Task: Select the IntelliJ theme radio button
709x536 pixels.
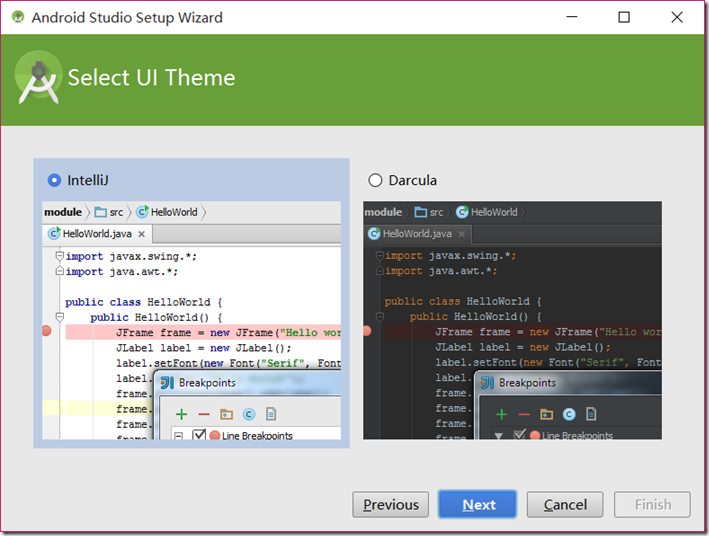Action: (x=54, y=181)
